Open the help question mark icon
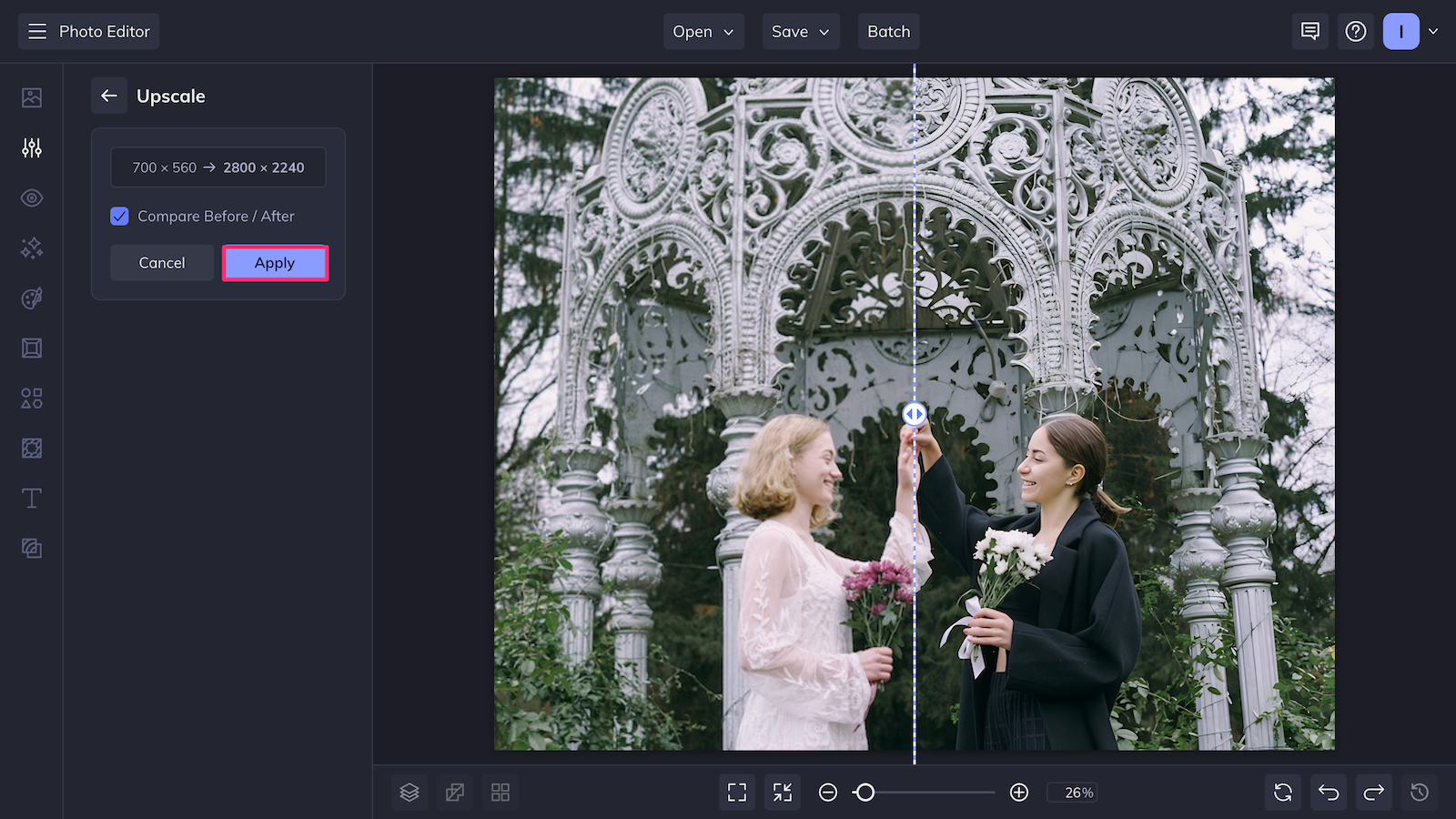Screen dimensions: 1456x819 [1356, 31]
